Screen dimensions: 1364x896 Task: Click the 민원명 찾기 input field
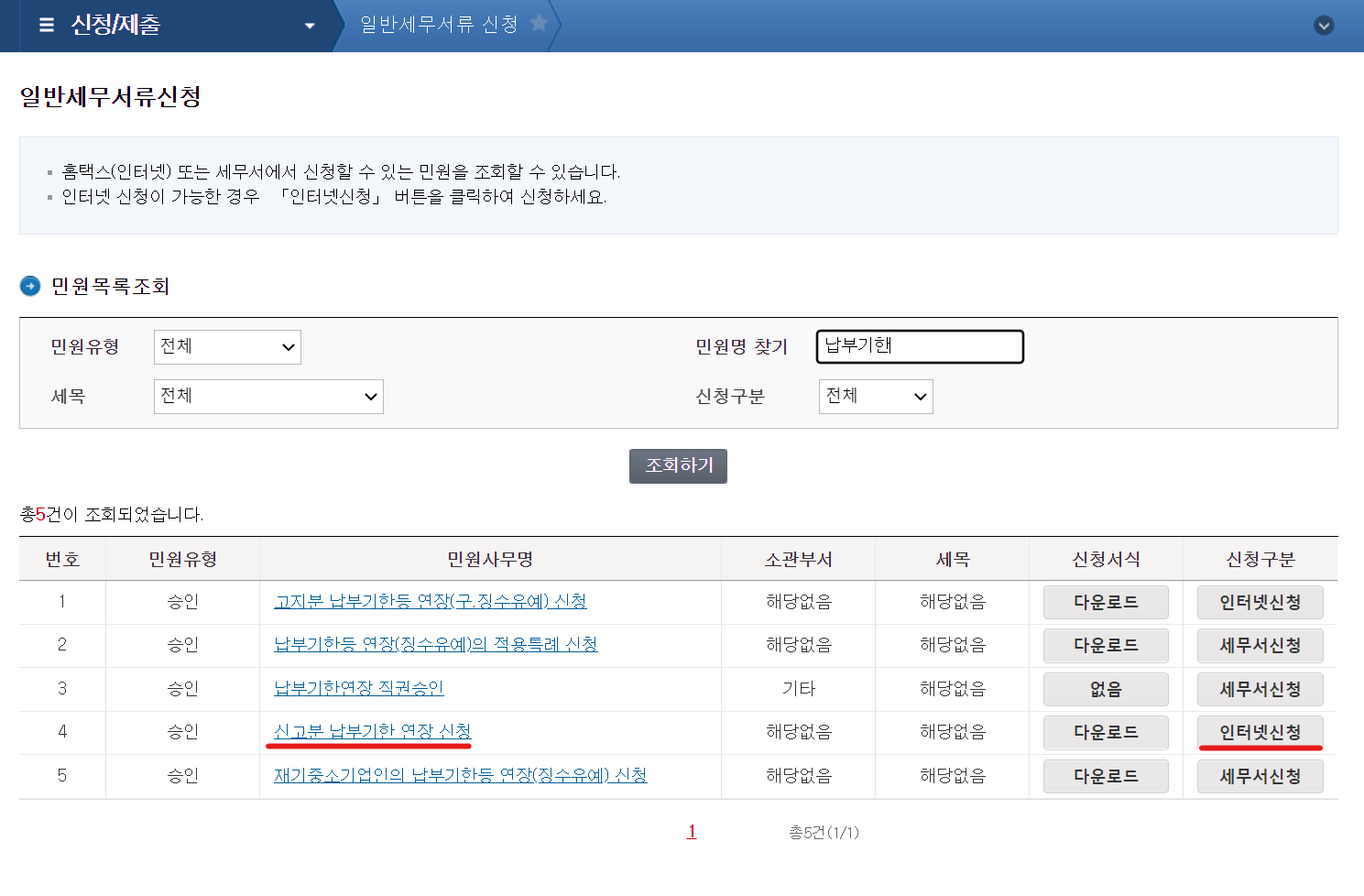tap(920, 346)
